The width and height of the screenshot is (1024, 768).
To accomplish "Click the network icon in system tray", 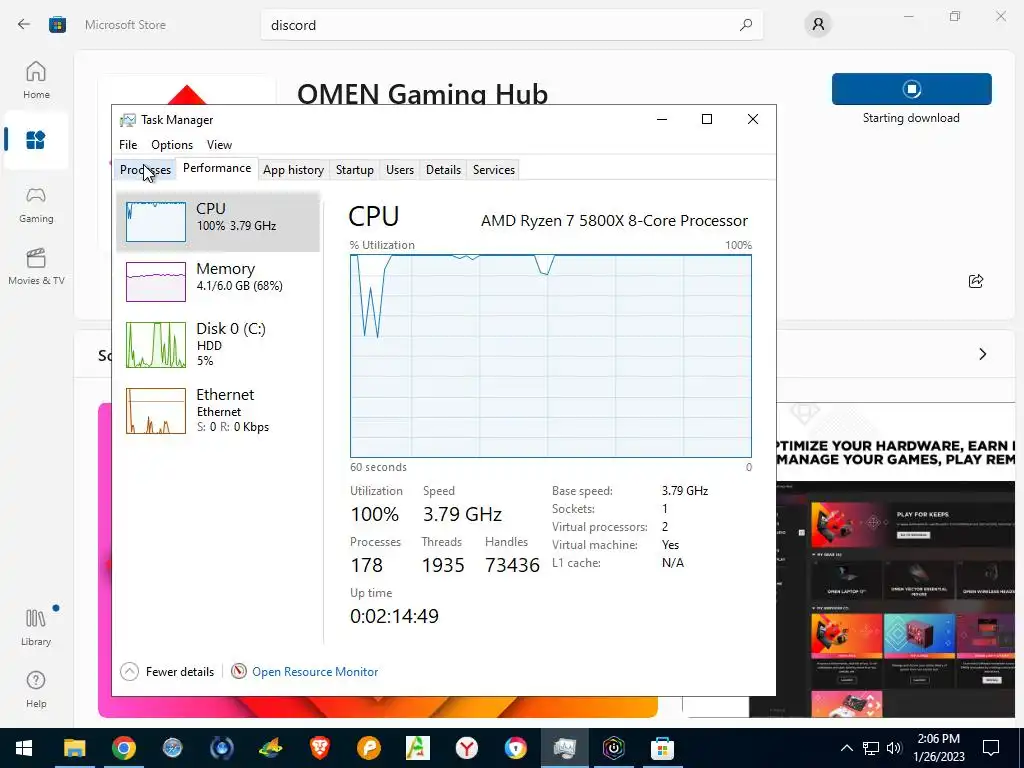I will coord(871,748).
